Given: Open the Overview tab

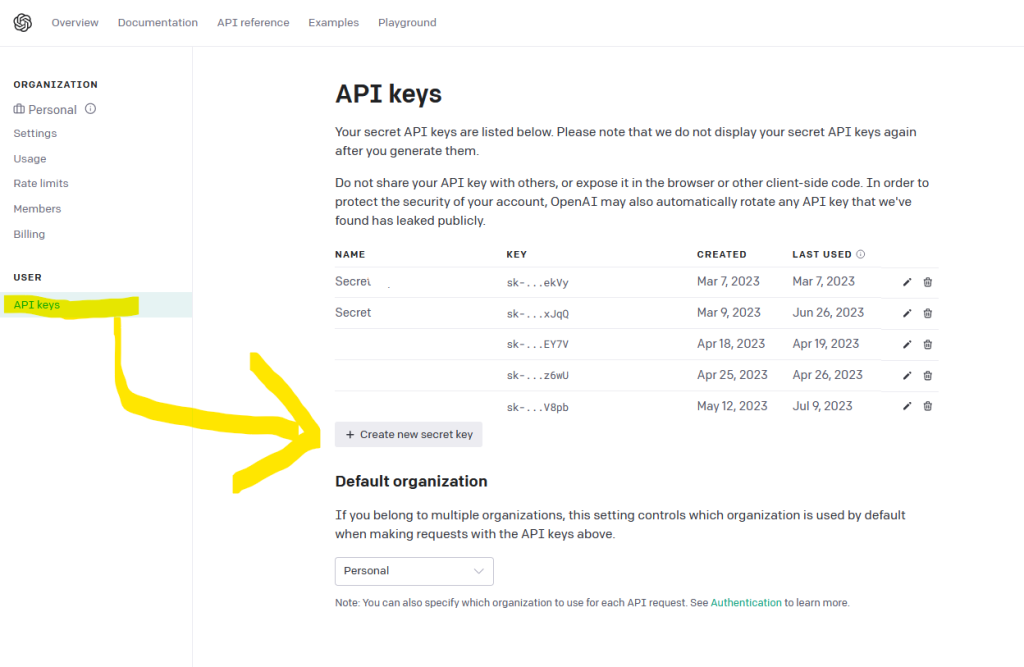Looking at the screenshot, I should click(75, 22).
